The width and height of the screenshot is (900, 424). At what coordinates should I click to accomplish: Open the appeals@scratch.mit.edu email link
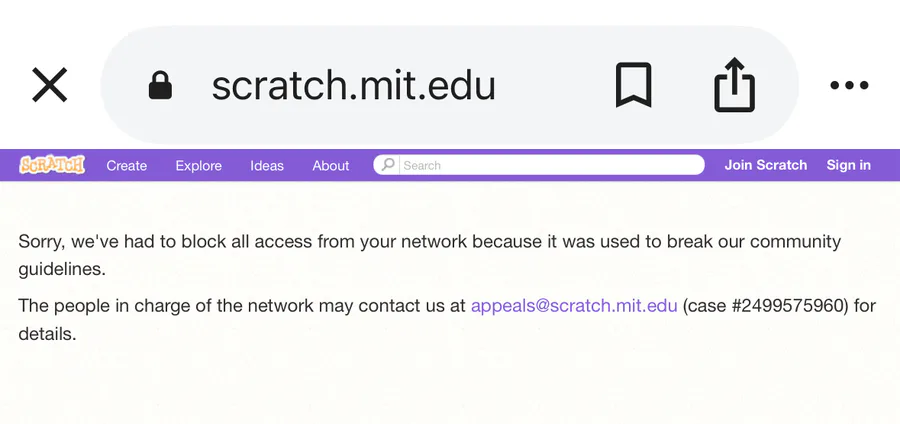574,305
